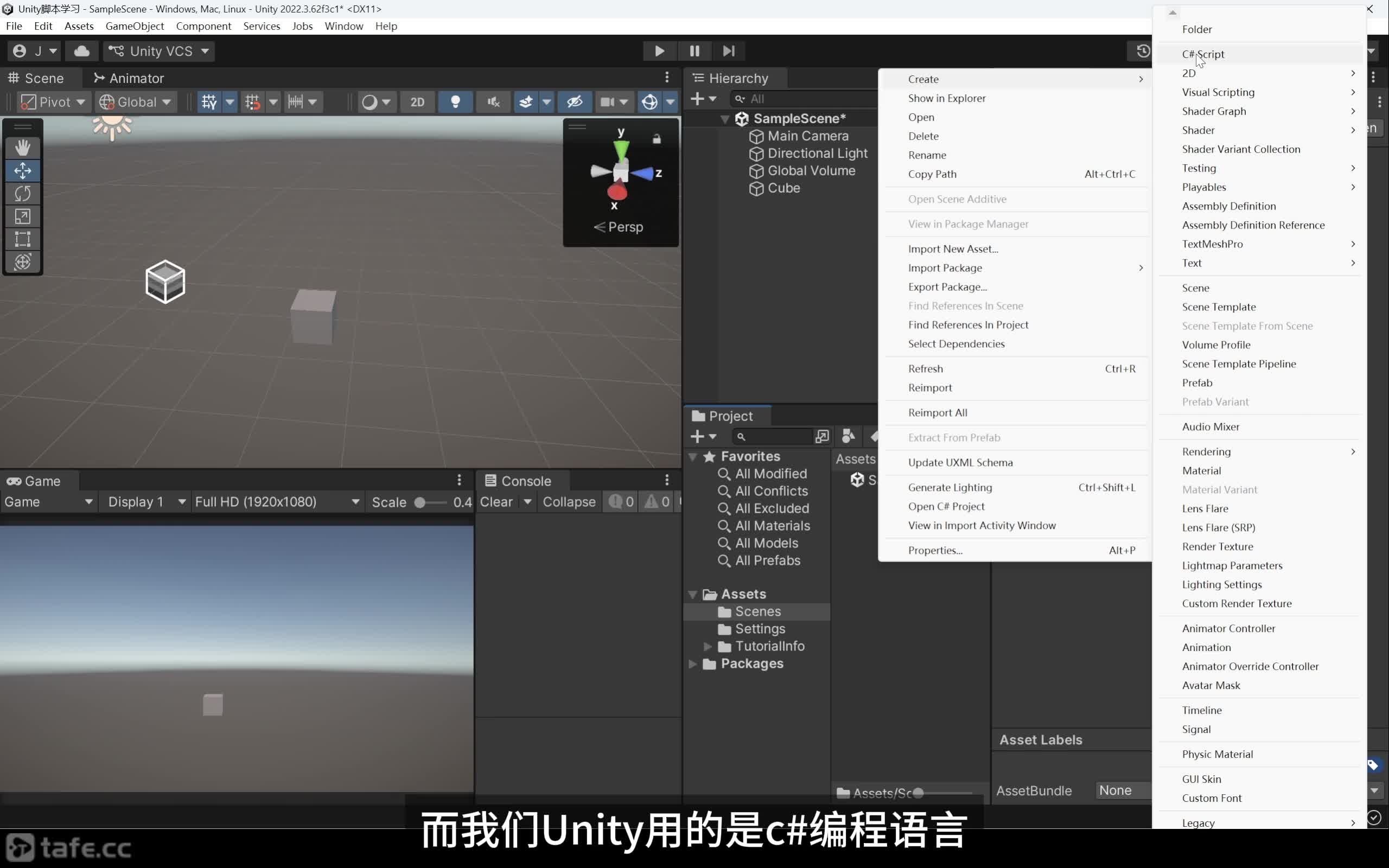
Task: Toggle console info message count filter
Action: tap(621, 502)
